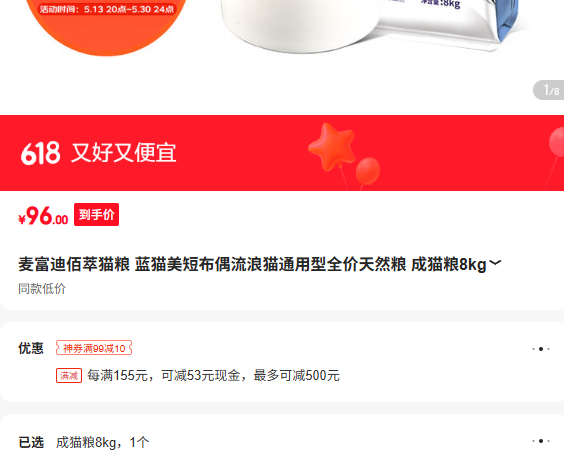Expand the product title chevron arrow

(x=495, y=263)
